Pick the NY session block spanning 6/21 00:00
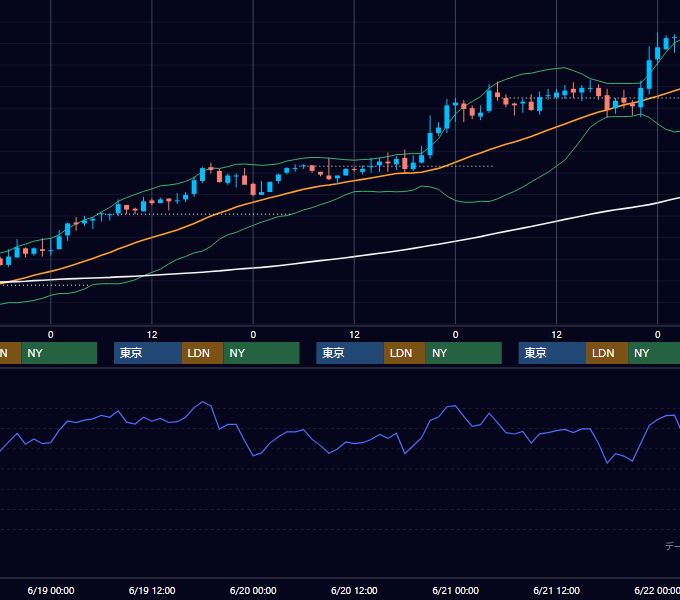 click(464, 353)
